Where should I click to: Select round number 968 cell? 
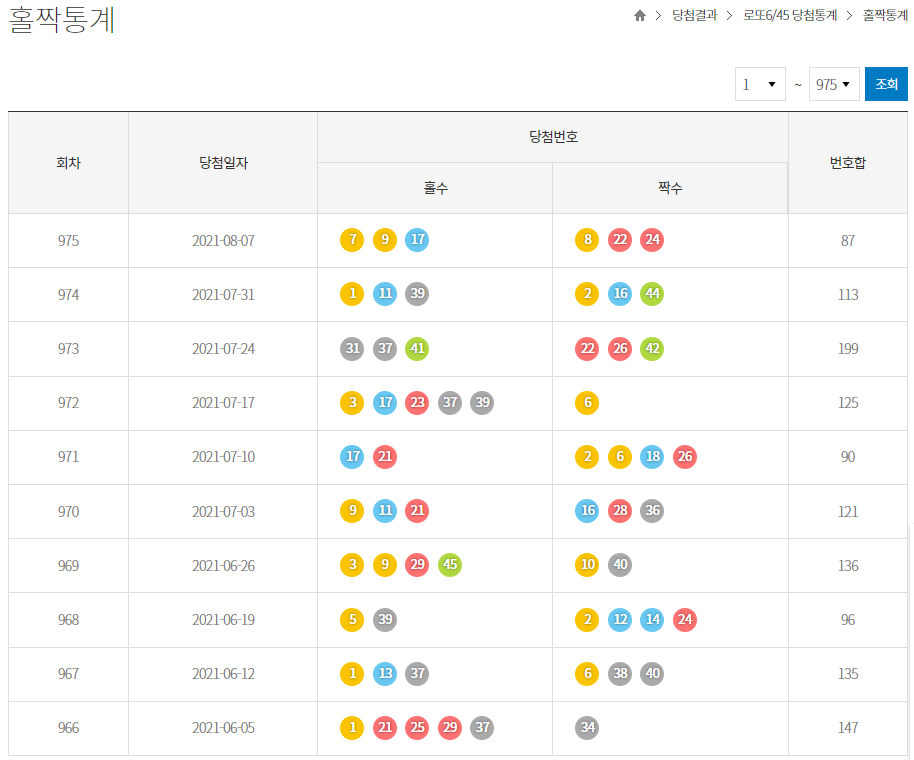68,620
